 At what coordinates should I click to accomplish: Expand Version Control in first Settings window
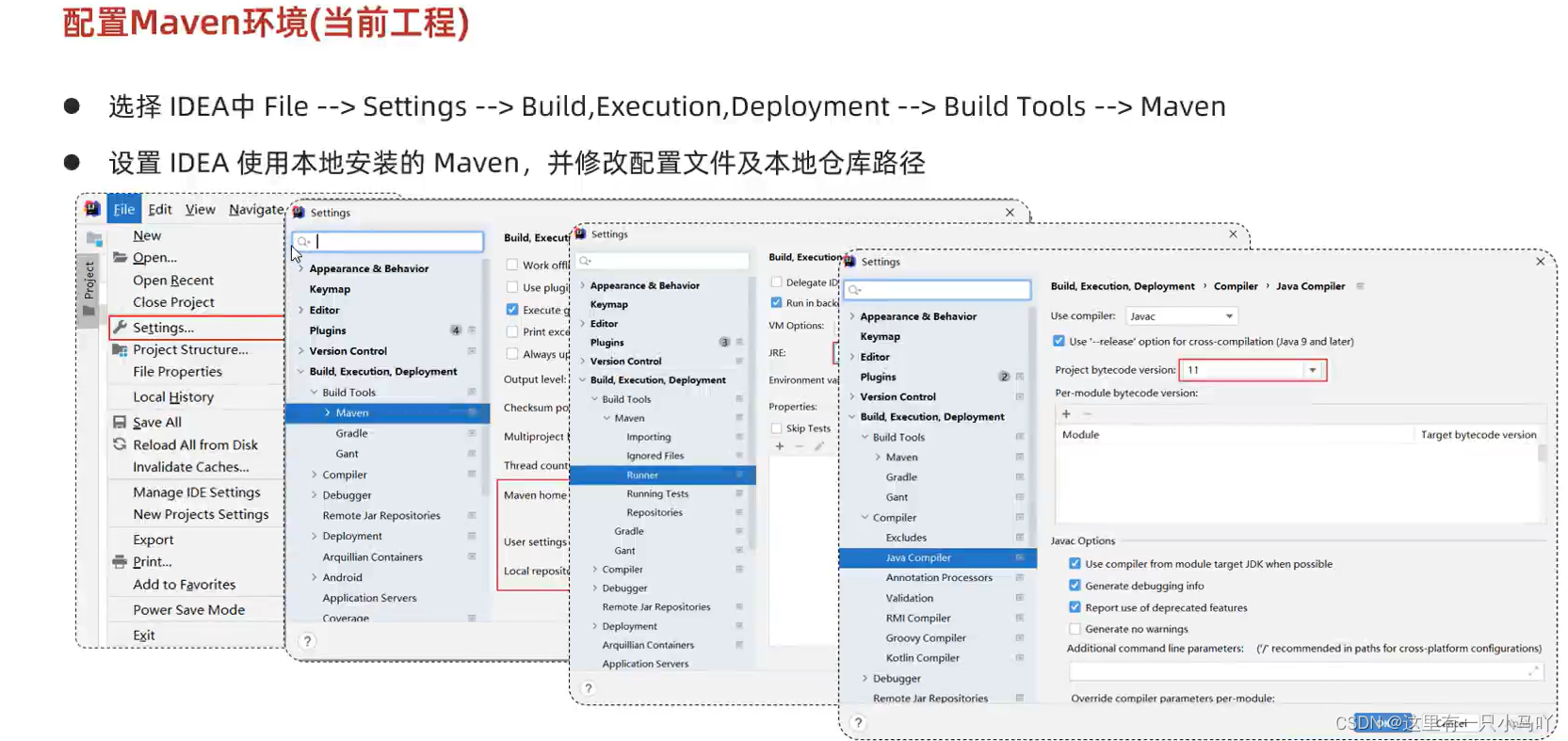pos(301,350)
